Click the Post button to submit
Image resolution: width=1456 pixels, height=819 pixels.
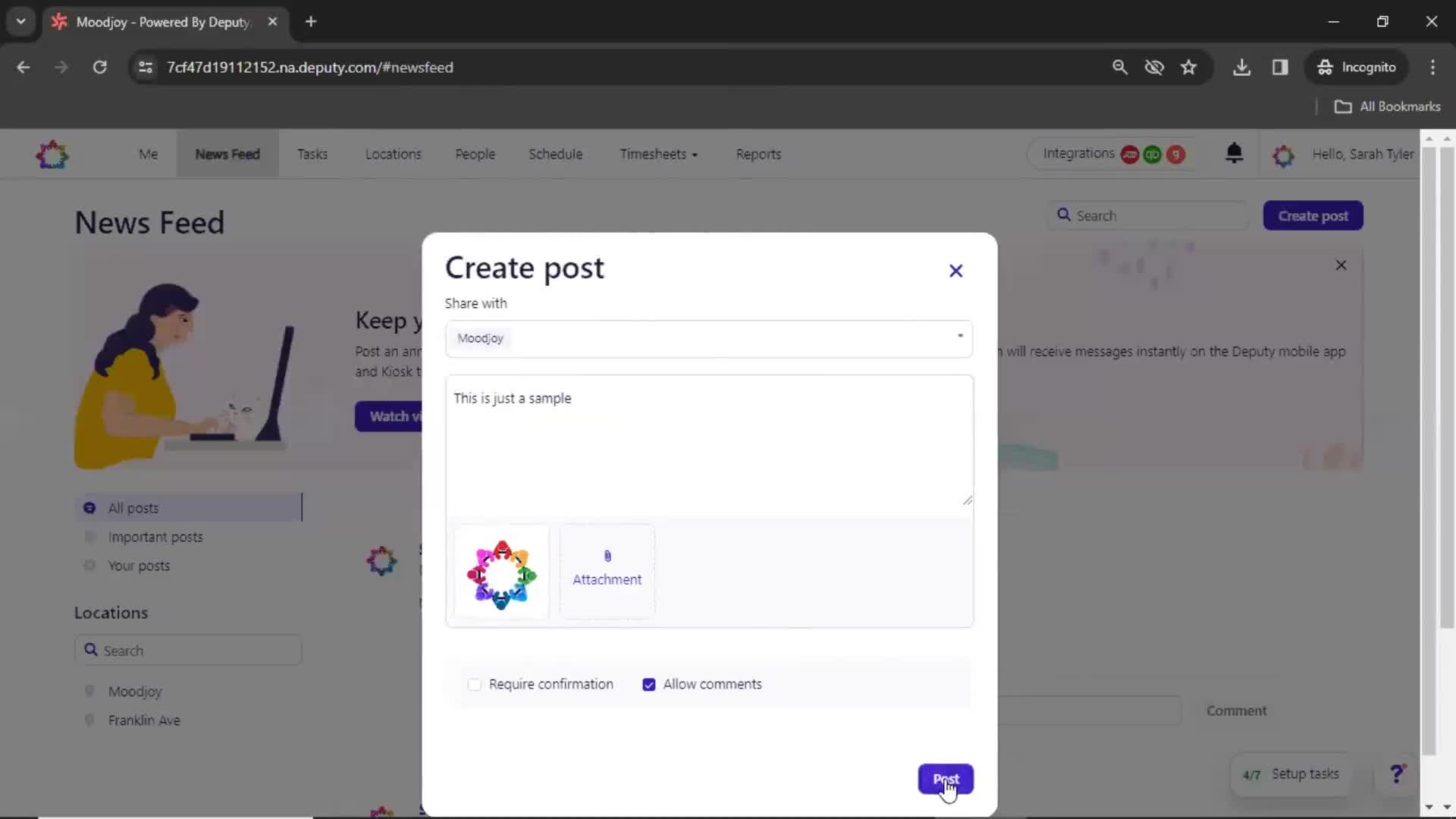pos(943,779)
